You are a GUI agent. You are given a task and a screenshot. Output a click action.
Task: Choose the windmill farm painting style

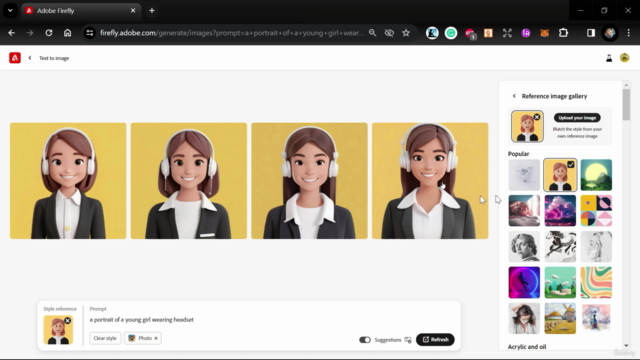[x=560, y=318]
